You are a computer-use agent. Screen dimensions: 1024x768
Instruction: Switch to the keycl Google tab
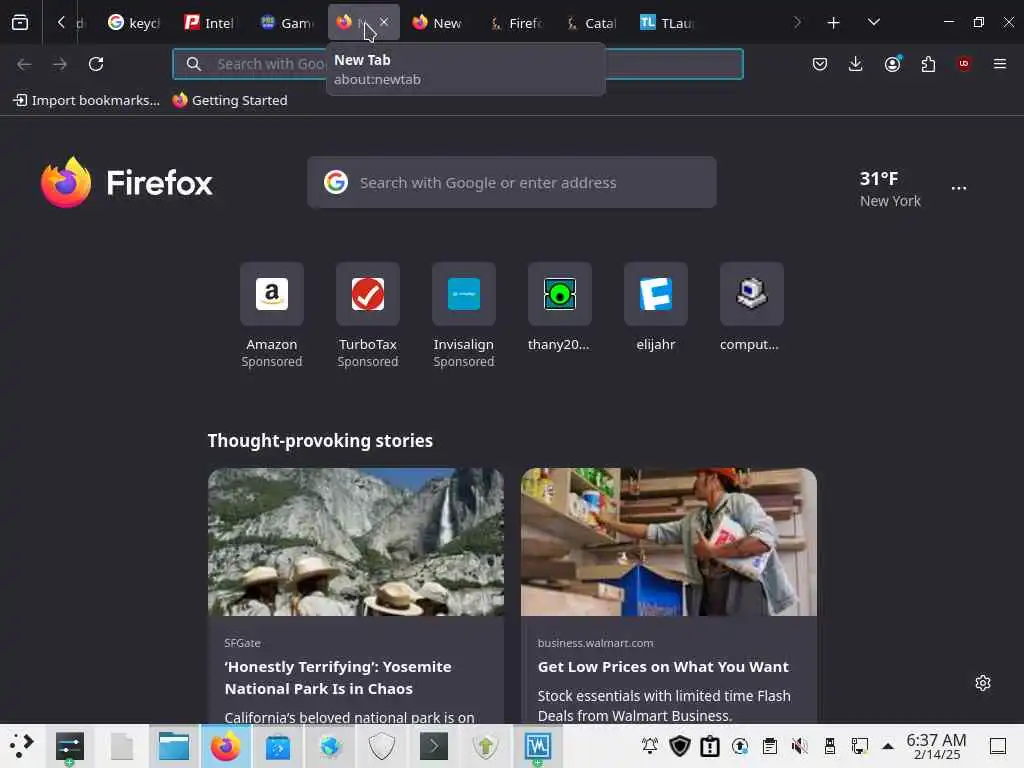click(133, 23)
